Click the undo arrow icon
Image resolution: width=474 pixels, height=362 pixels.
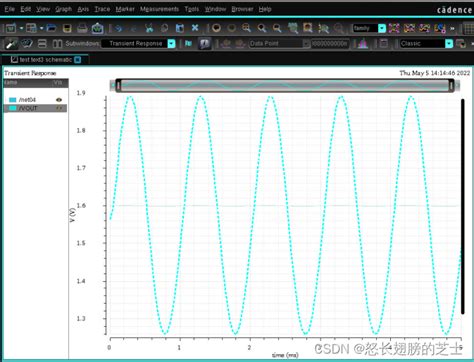click(x=118, y=28)
